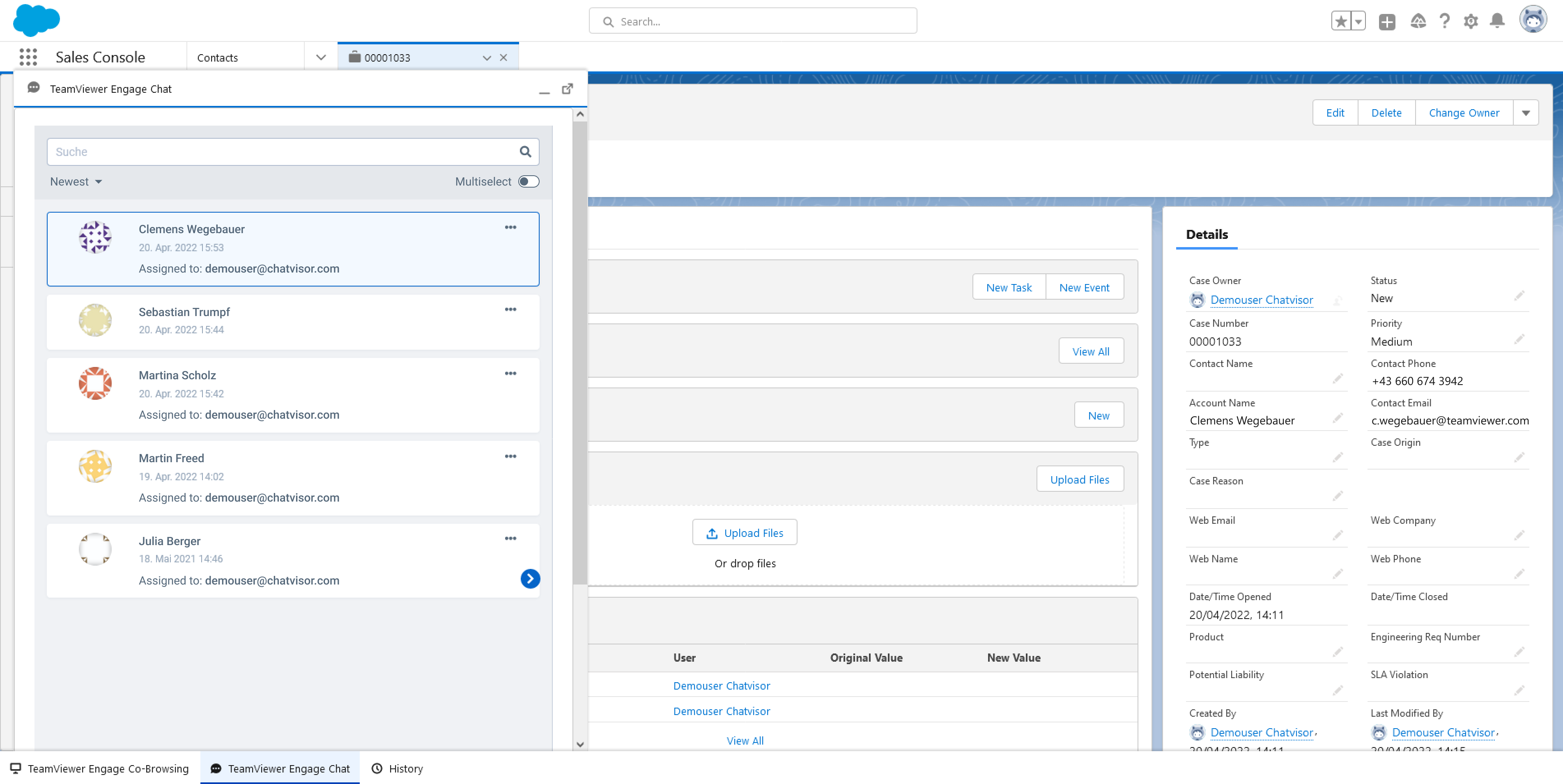Click the Change Owner button
Screen dimensions: 1563x784
[x=1464, y=113]
